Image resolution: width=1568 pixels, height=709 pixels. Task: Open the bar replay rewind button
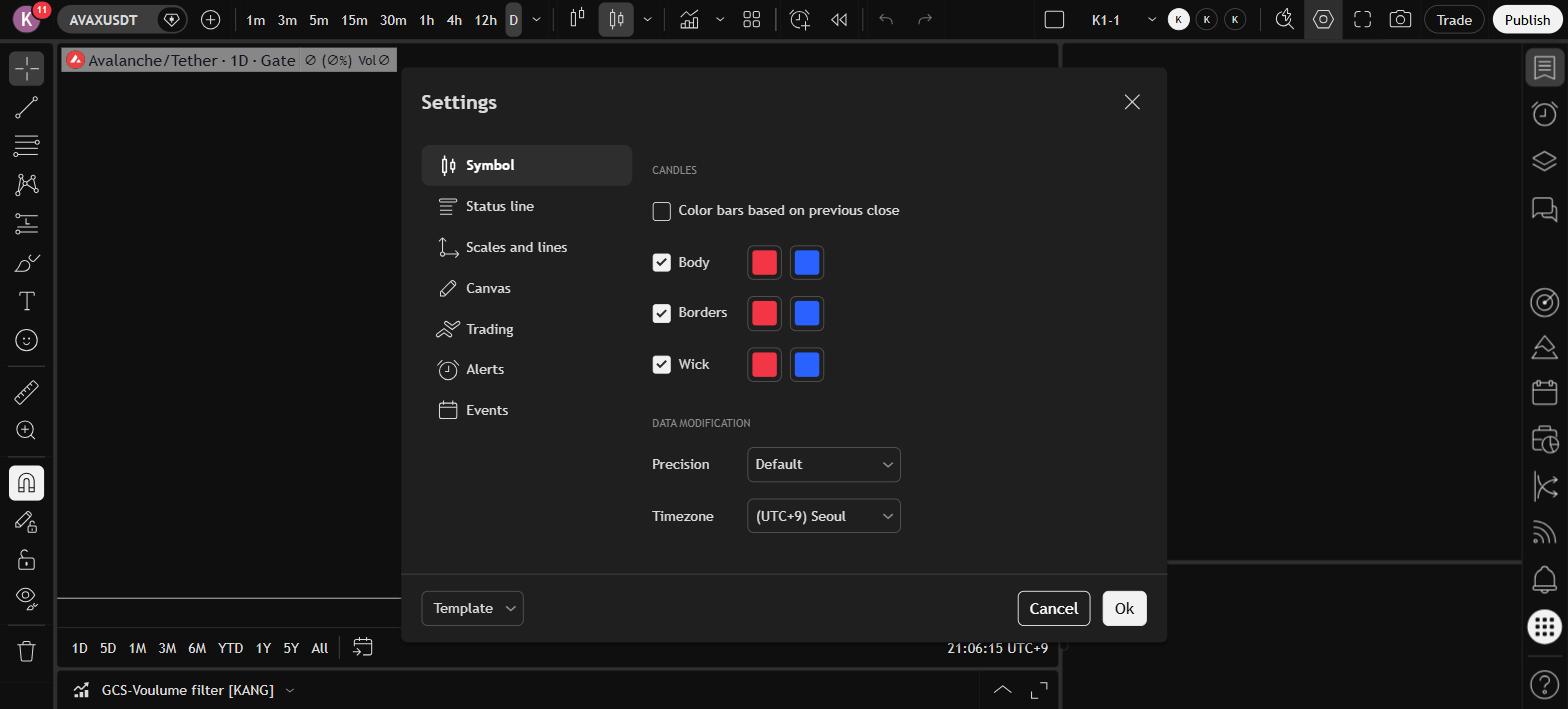tap(839, 19)
